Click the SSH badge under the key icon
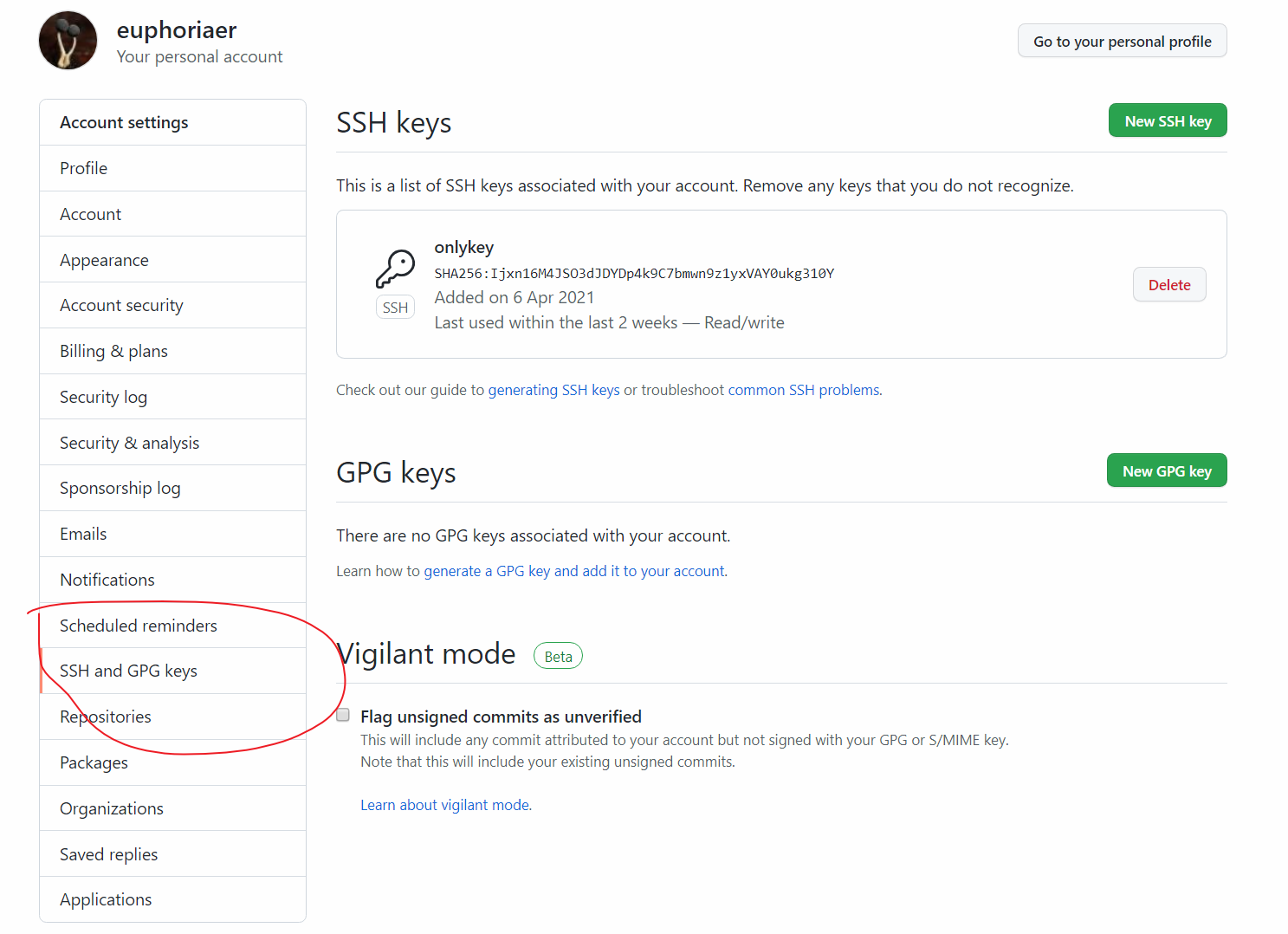This screenshot has width=1288, height=934. (x=395, y=308)
